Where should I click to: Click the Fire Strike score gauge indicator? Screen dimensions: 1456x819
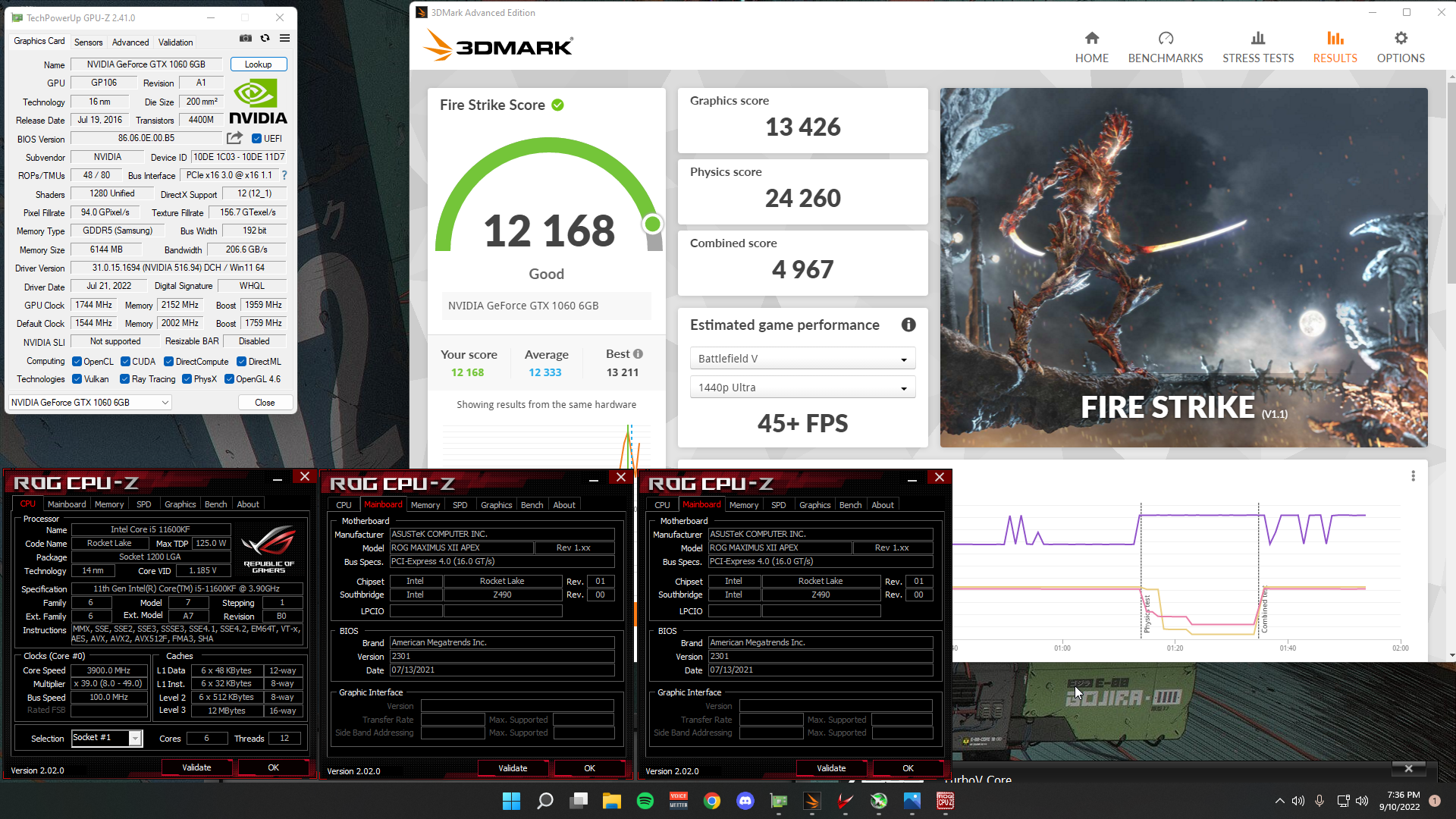652,224
